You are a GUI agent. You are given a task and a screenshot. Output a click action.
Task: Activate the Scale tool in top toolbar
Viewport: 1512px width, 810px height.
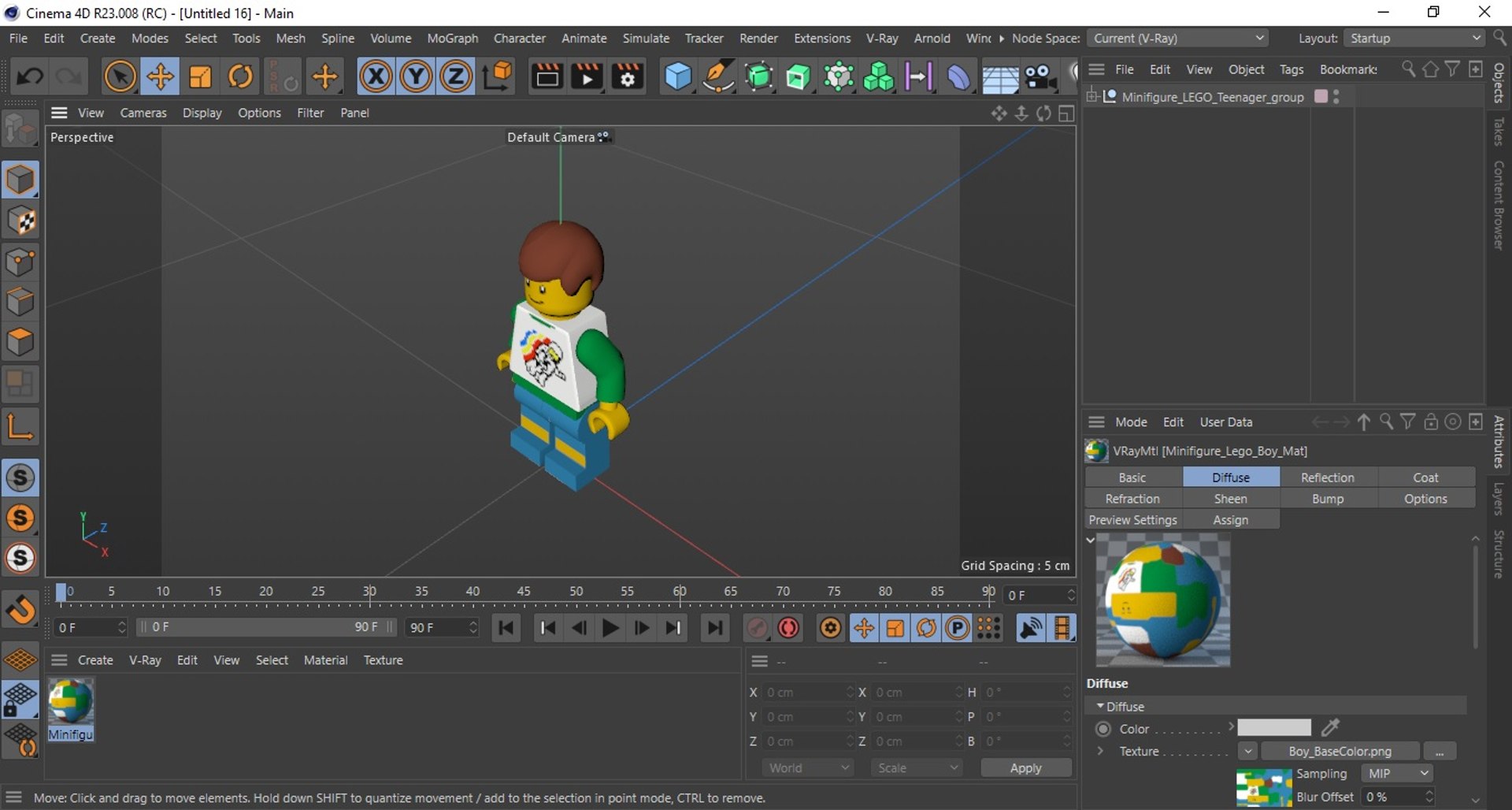pyautogui.click(x=200, y=76)
